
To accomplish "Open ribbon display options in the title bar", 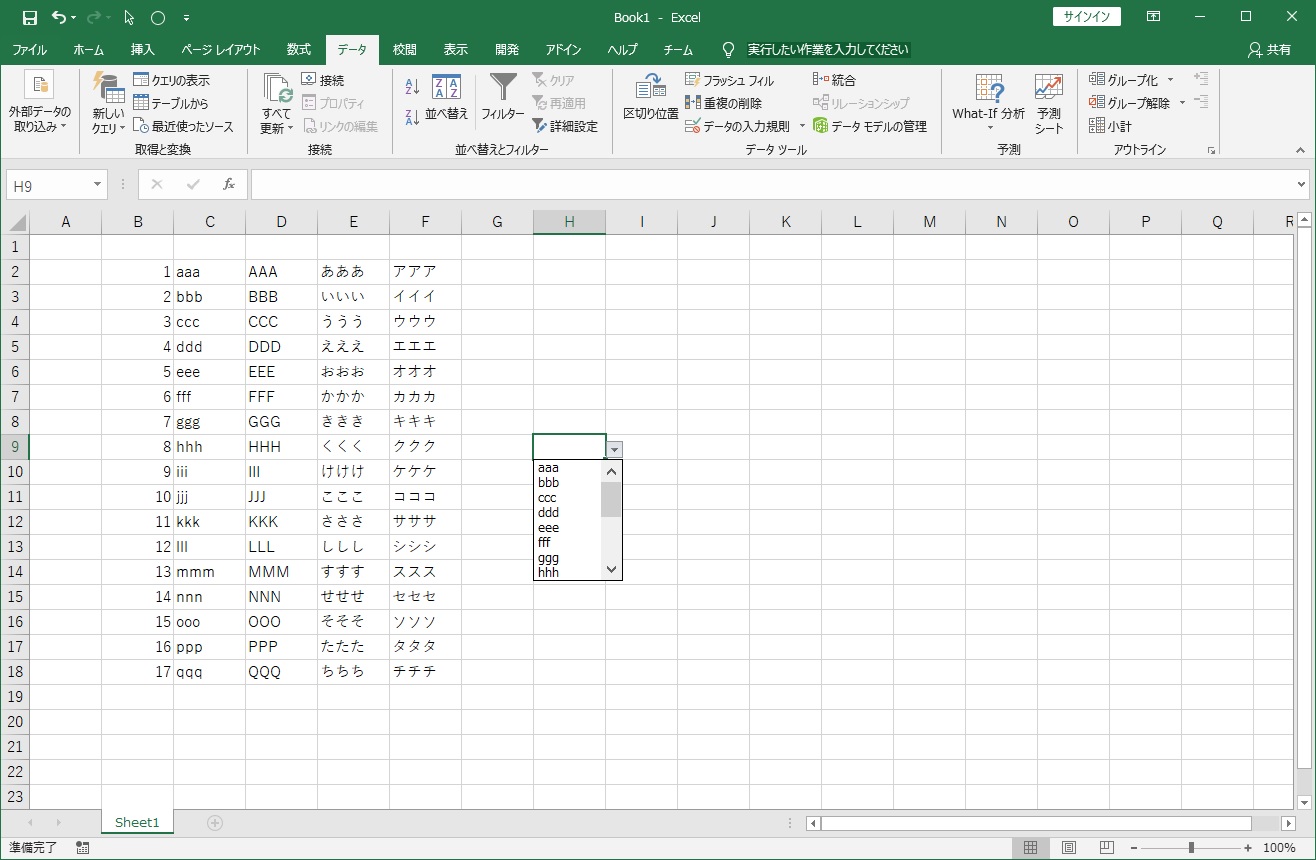I will click(x=1154, y=17).
